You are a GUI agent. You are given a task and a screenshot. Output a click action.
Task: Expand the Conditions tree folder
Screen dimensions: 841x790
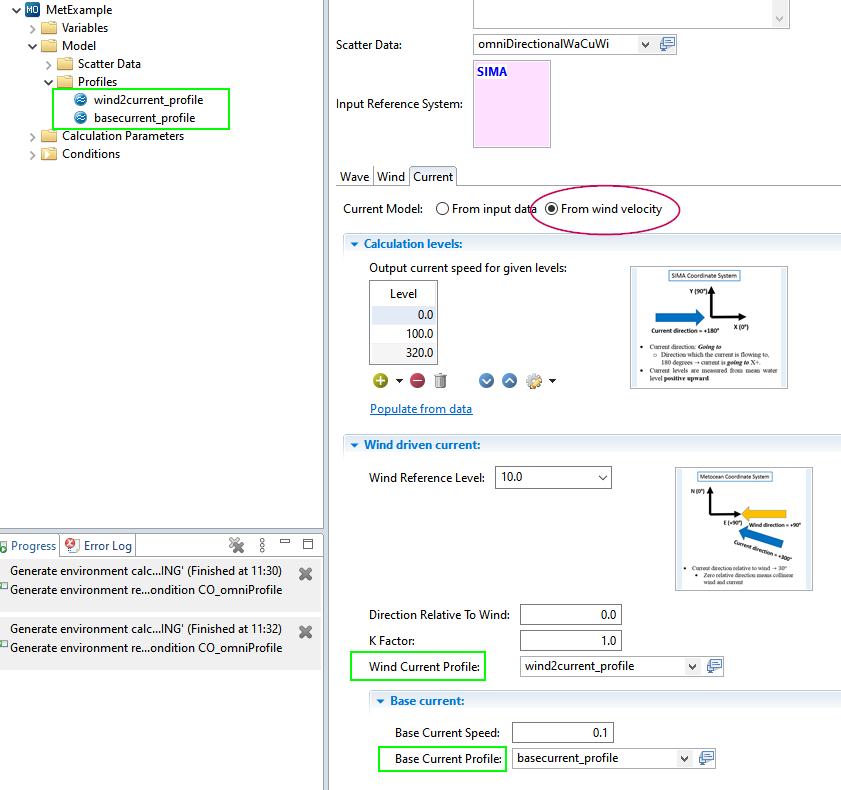click(32, 154)
